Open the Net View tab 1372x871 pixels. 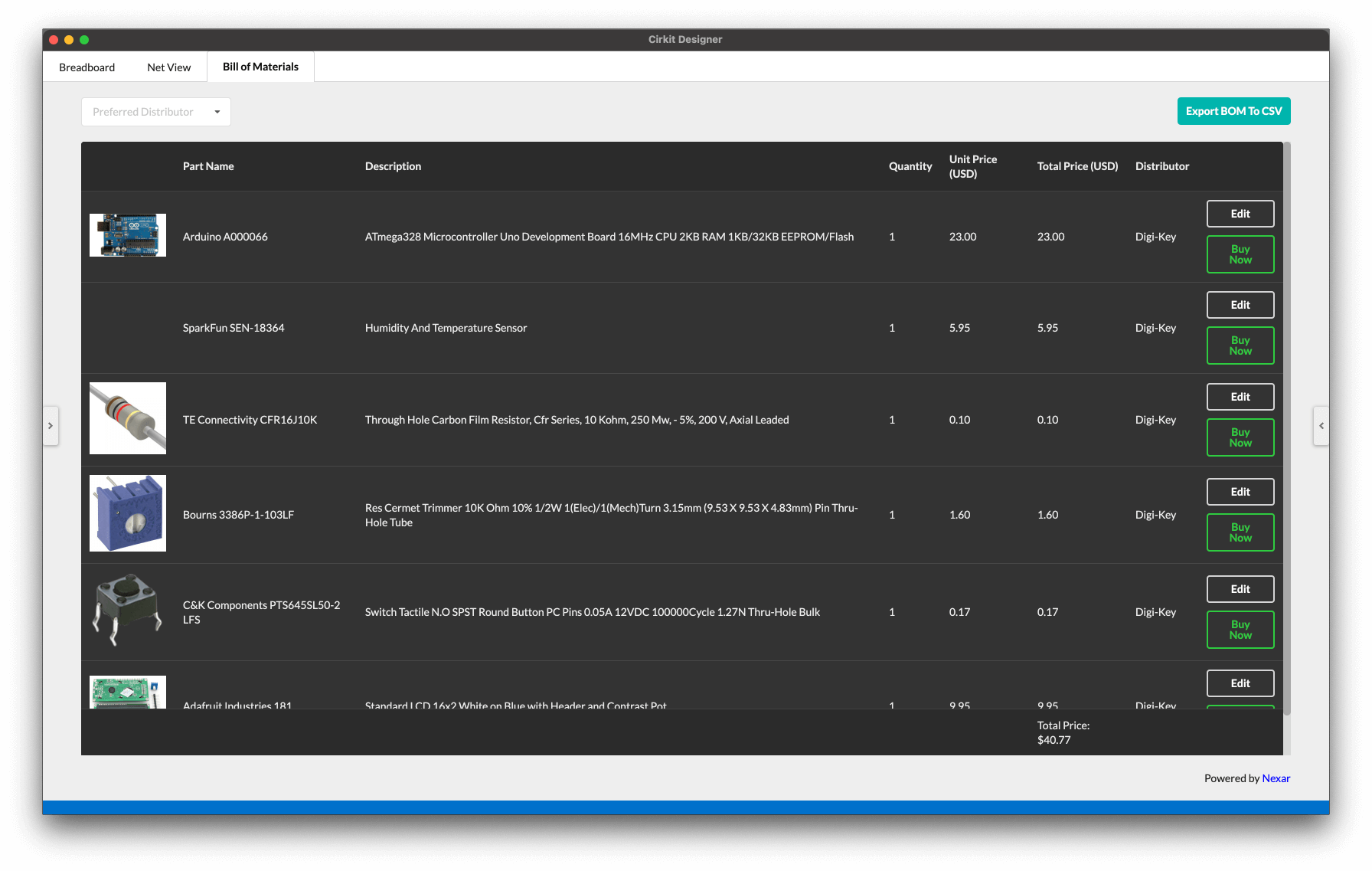168,67
